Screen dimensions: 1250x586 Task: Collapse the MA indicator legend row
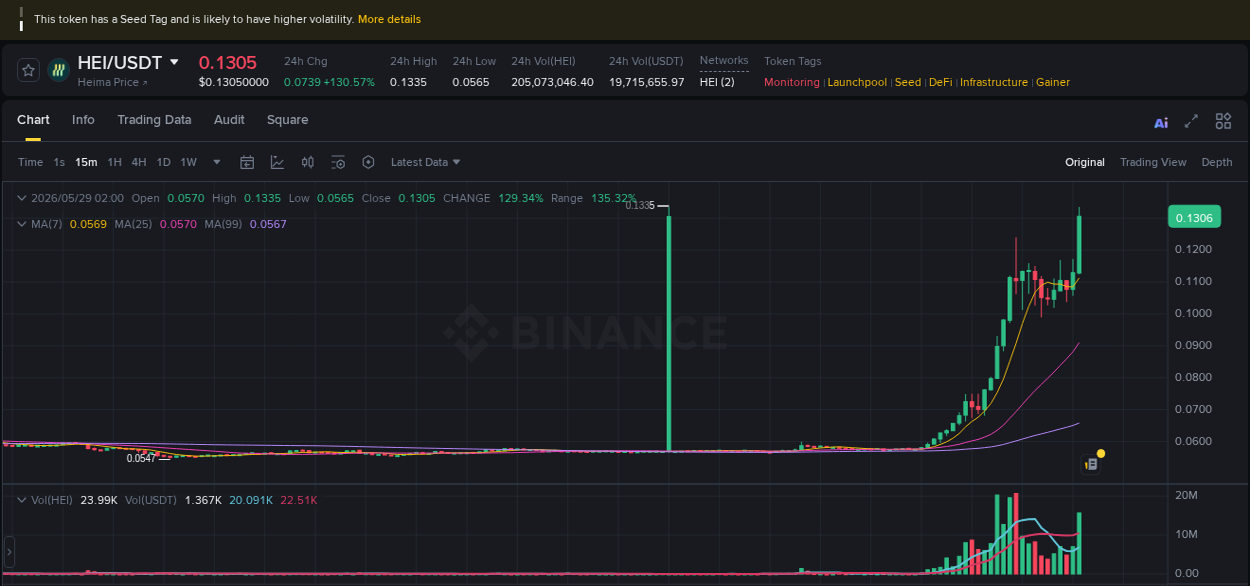(22, 224)
